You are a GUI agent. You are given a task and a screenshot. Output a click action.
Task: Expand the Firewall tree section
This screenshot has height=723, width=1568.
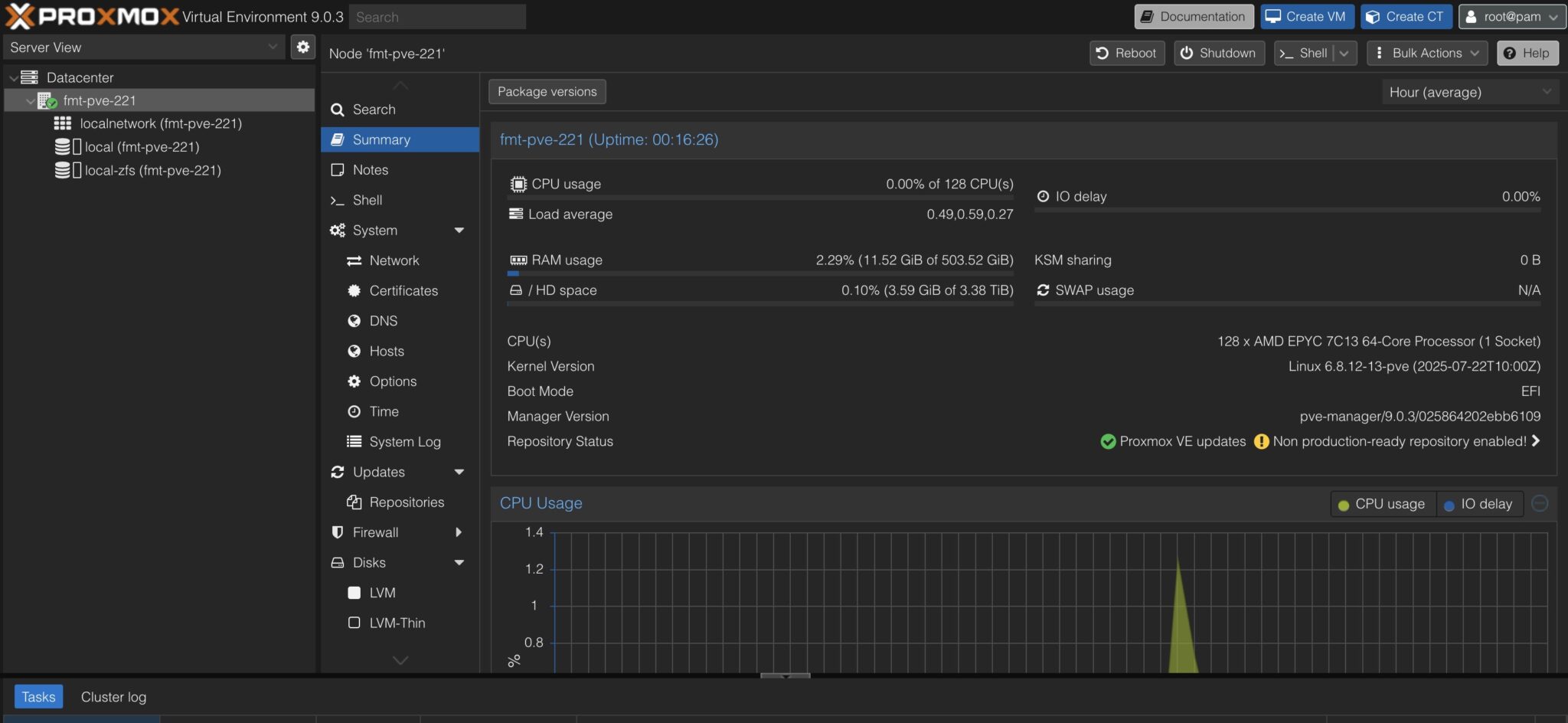458,532
